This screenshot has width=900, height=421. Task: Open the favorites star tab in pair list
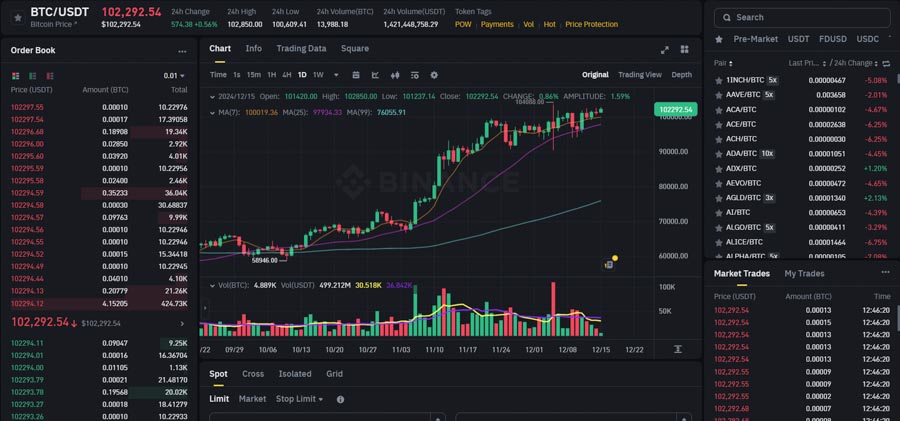click(x=719, y=39)
